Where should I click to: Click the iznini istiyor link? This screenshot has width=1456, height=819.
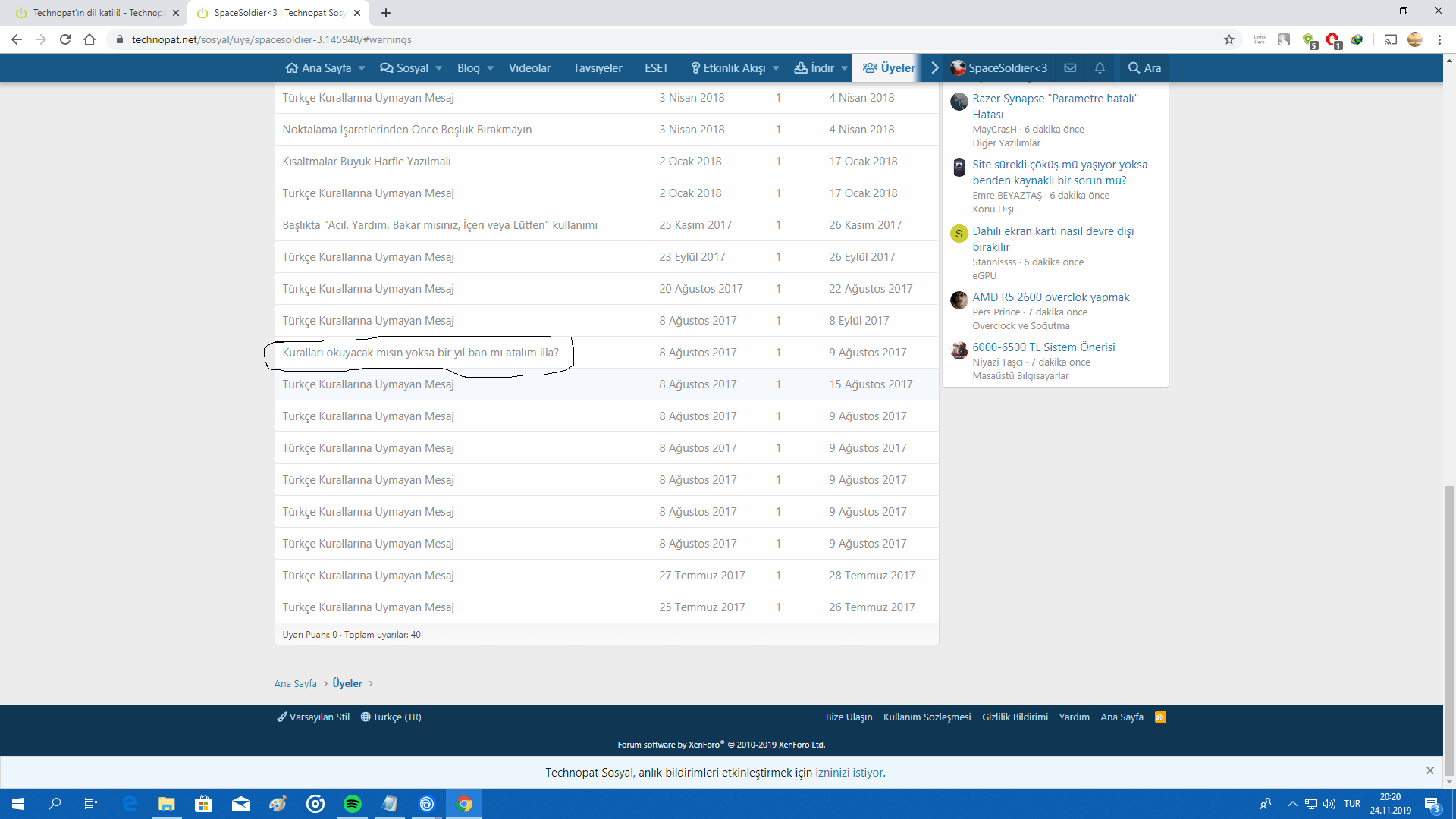click(x=849, y=773)
